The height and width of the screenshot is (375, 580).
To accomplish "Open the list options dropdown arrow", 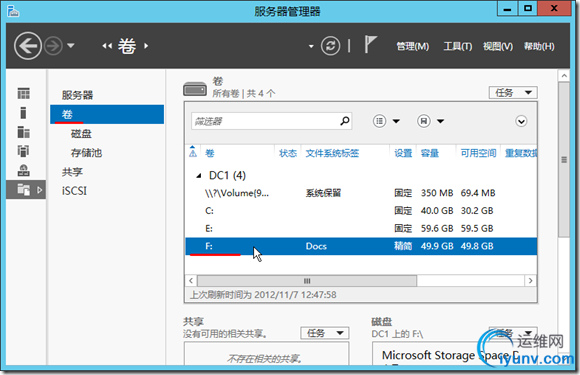I will pyautogui.click(x=396, y=121).
